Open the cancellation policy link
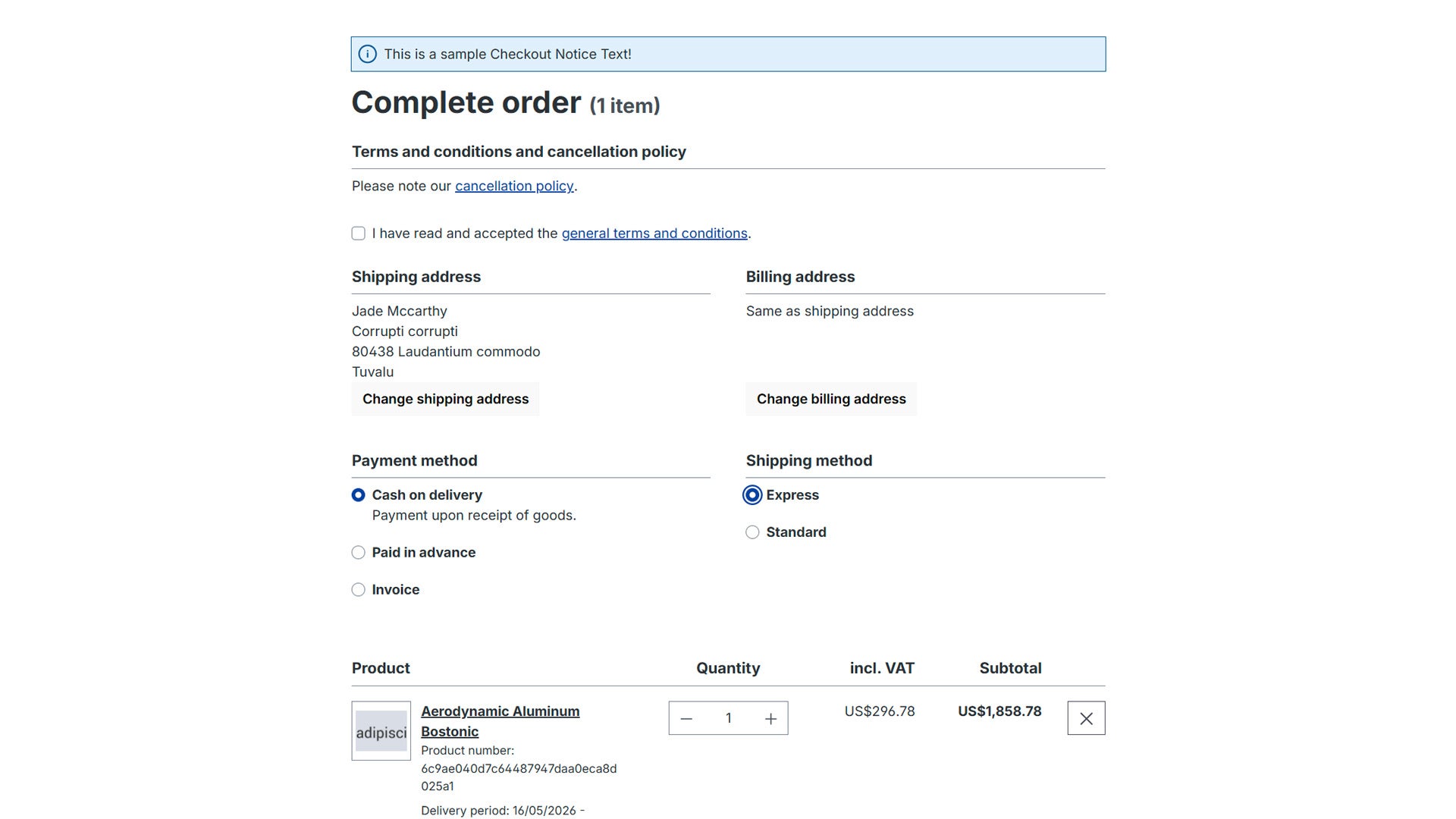This screenshot has height=819, width=1456. coord(514,186)
